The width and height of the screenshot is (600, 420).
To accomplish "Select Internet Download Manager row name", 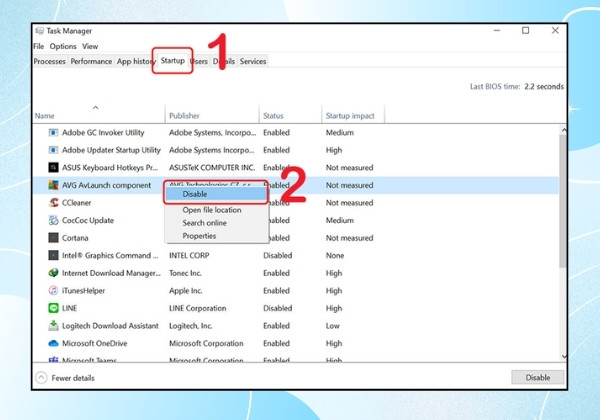I will [111, 273].
